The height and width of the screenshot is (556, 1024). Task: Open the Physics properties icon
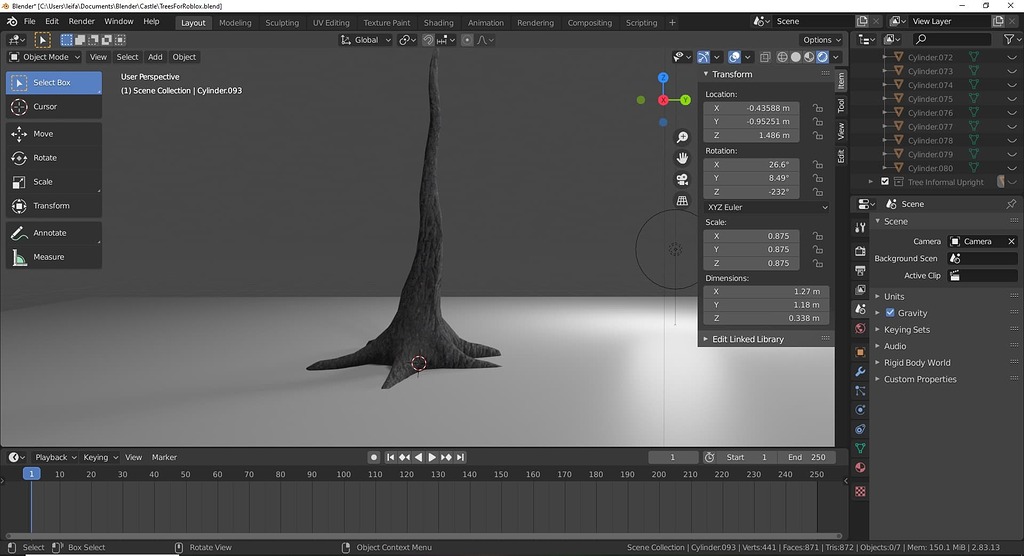pos(860,410)
